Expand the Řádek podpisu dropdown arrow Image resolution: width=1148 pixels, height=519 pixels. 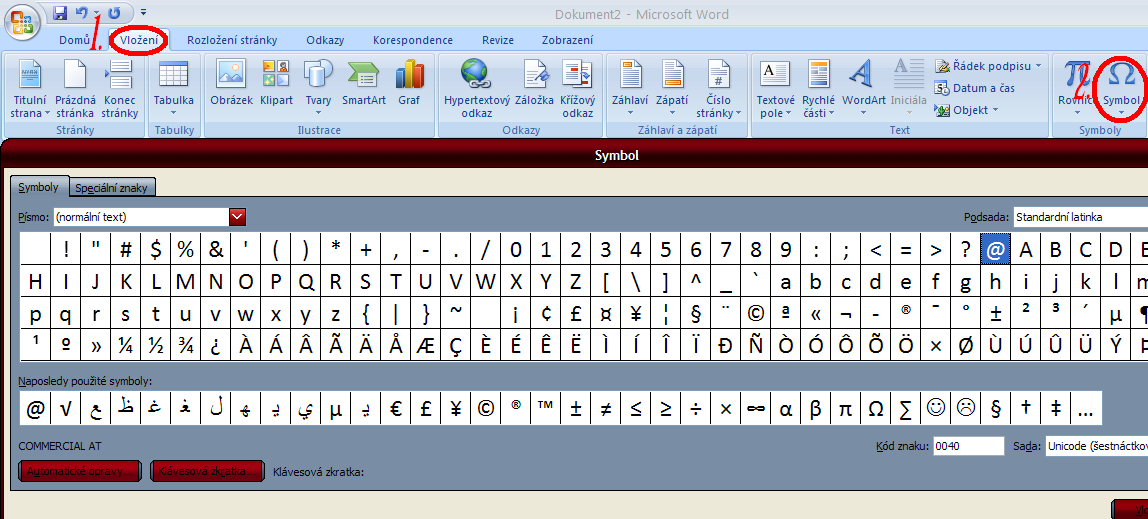click(x=1038, y=66)
